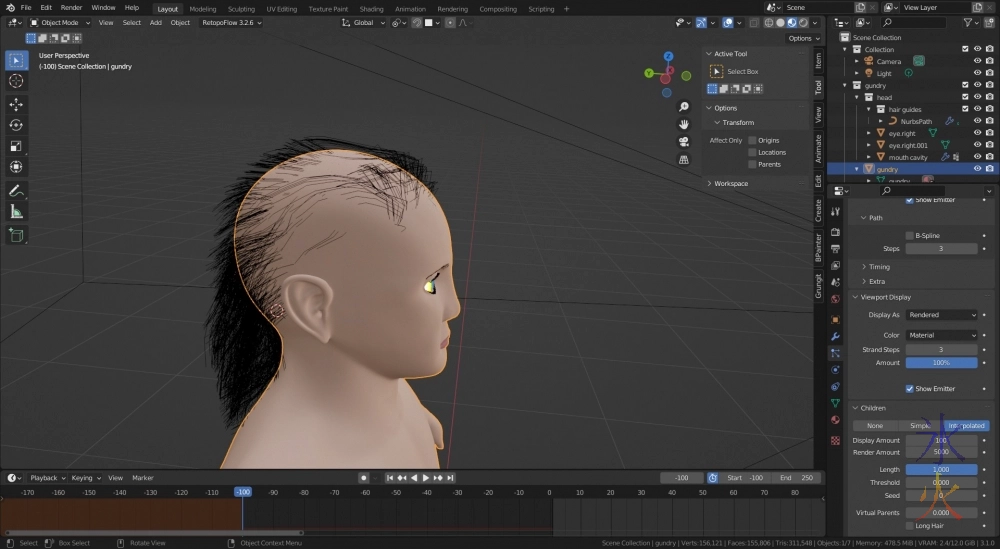Activate the Move tool
The height and width of the screenshot is (549, 1000).
(16, 104)
